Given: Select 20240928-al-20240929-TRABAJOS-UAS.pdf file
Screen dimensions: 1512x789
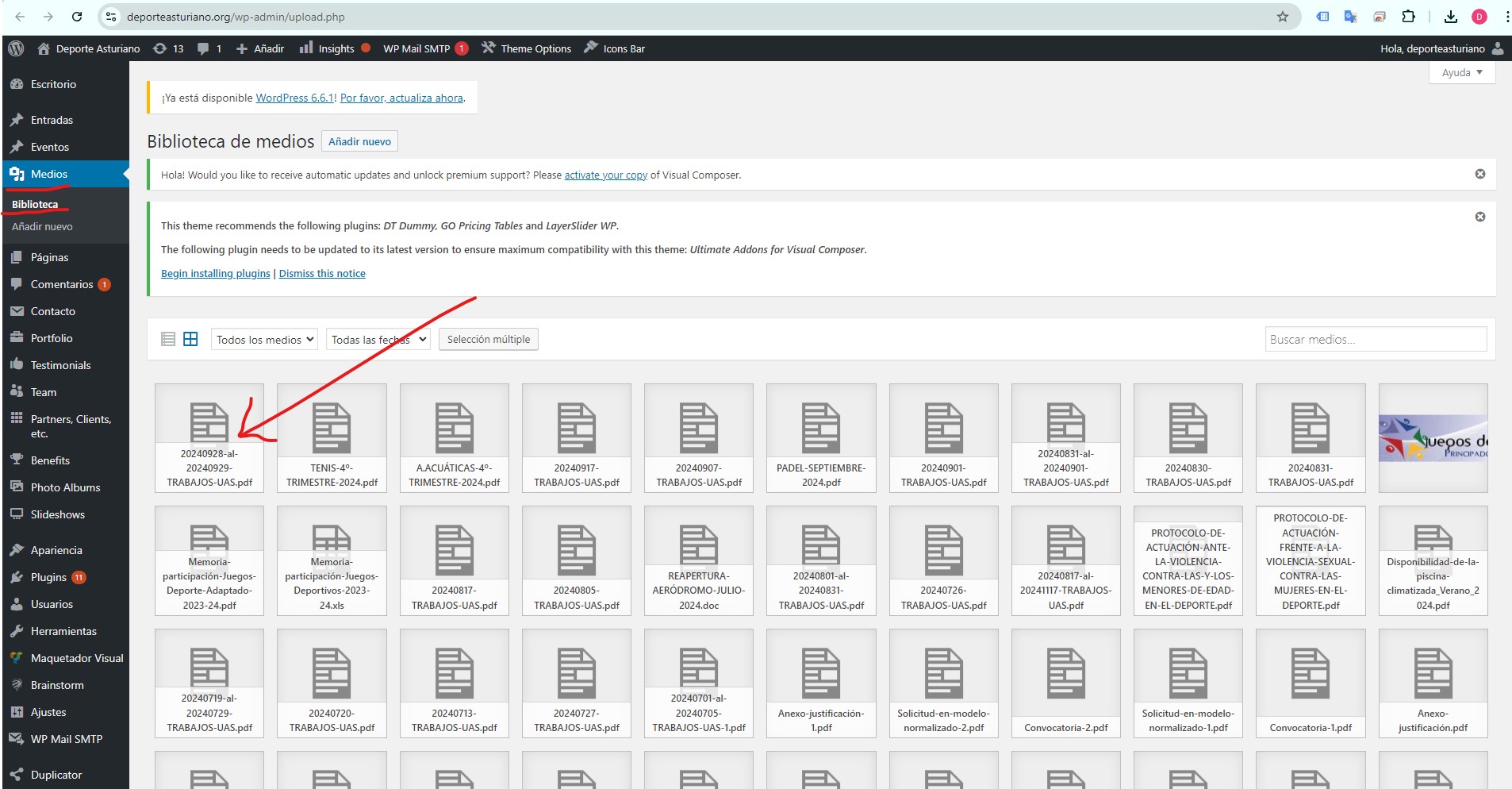Looking at the screenshot, I should [x=209, y=438].
